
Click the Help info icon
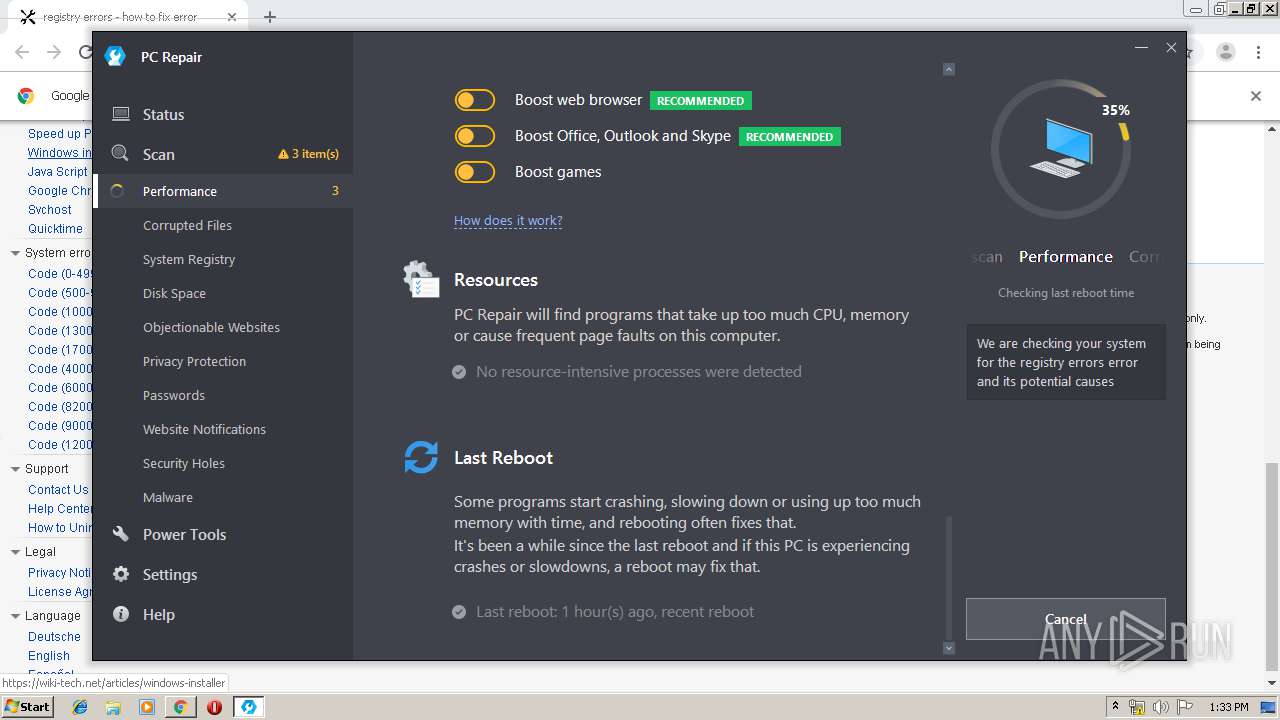pyautogui.click(x=121, y=614)
